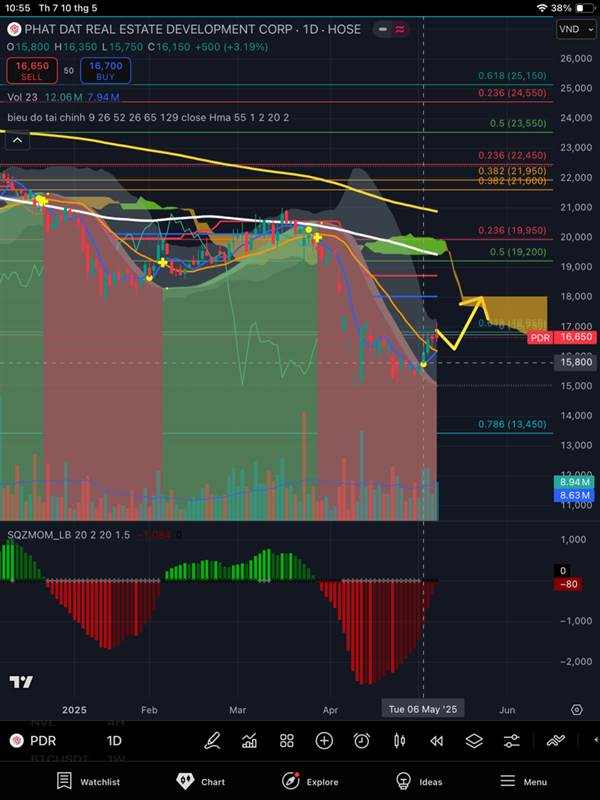Switch to the Chart tab
The image size is (600, 800).
point(200,781)
